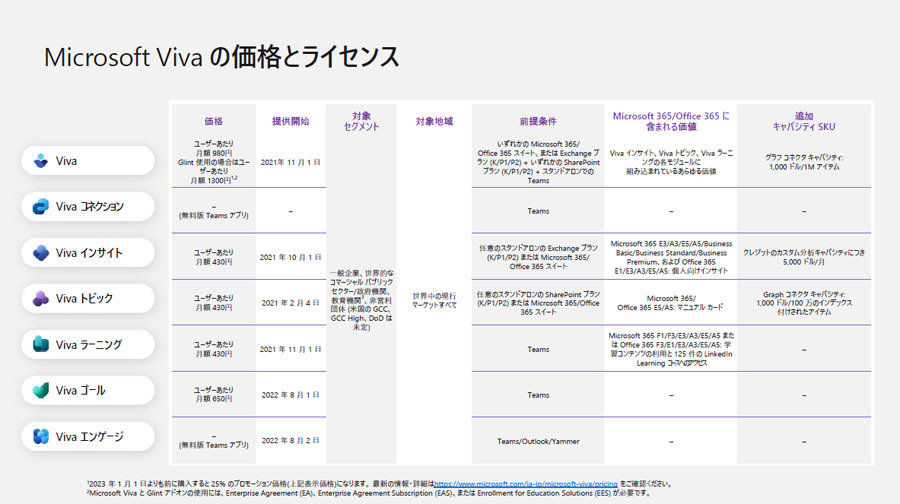The width and height of the screenshot is (900, 504).
Task: Select the Viva エンゲージ pill label
Action: coord(90,436)
